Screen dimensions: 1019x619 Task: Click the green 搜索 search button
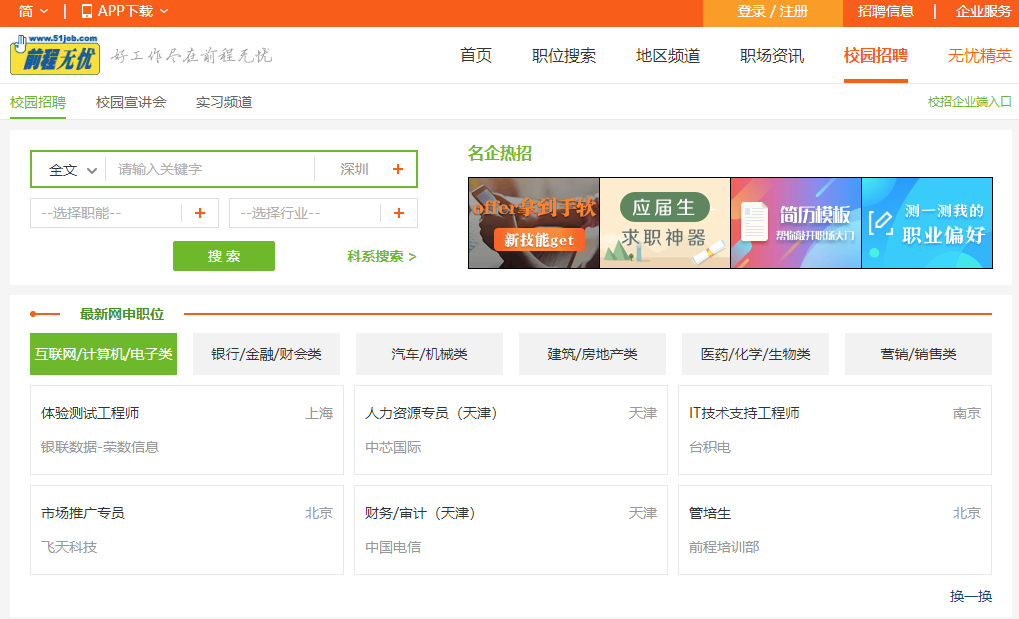pyautogui.click(x=223, y=256)
